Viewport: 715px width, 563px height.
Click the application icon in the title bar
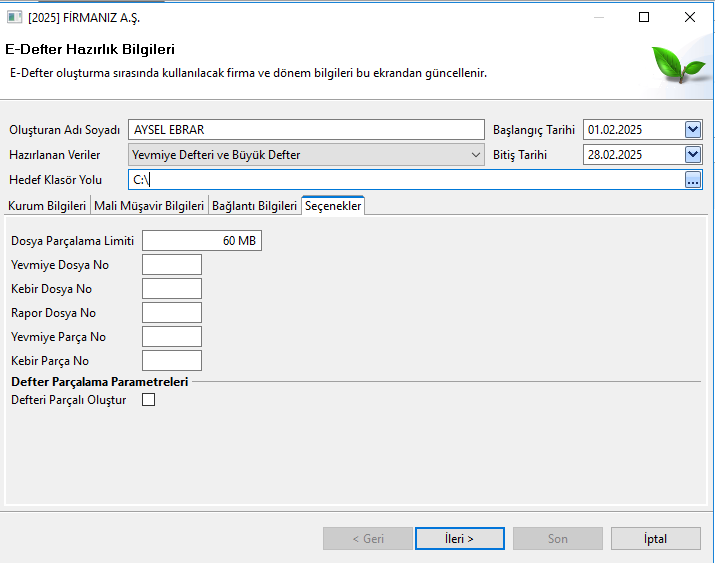point(14,17)
